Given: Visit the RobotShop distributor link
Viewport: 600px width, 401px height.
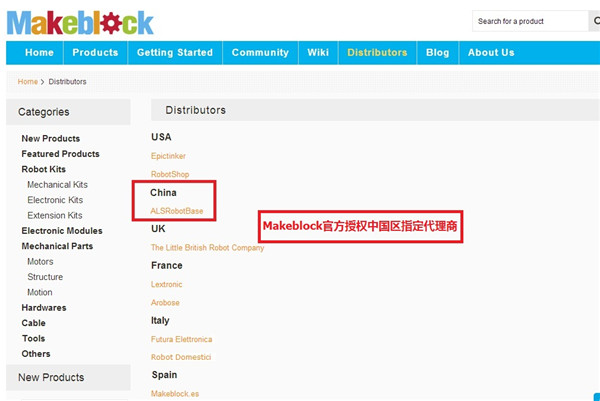Looking at the screenshot, I should (170, 174).
